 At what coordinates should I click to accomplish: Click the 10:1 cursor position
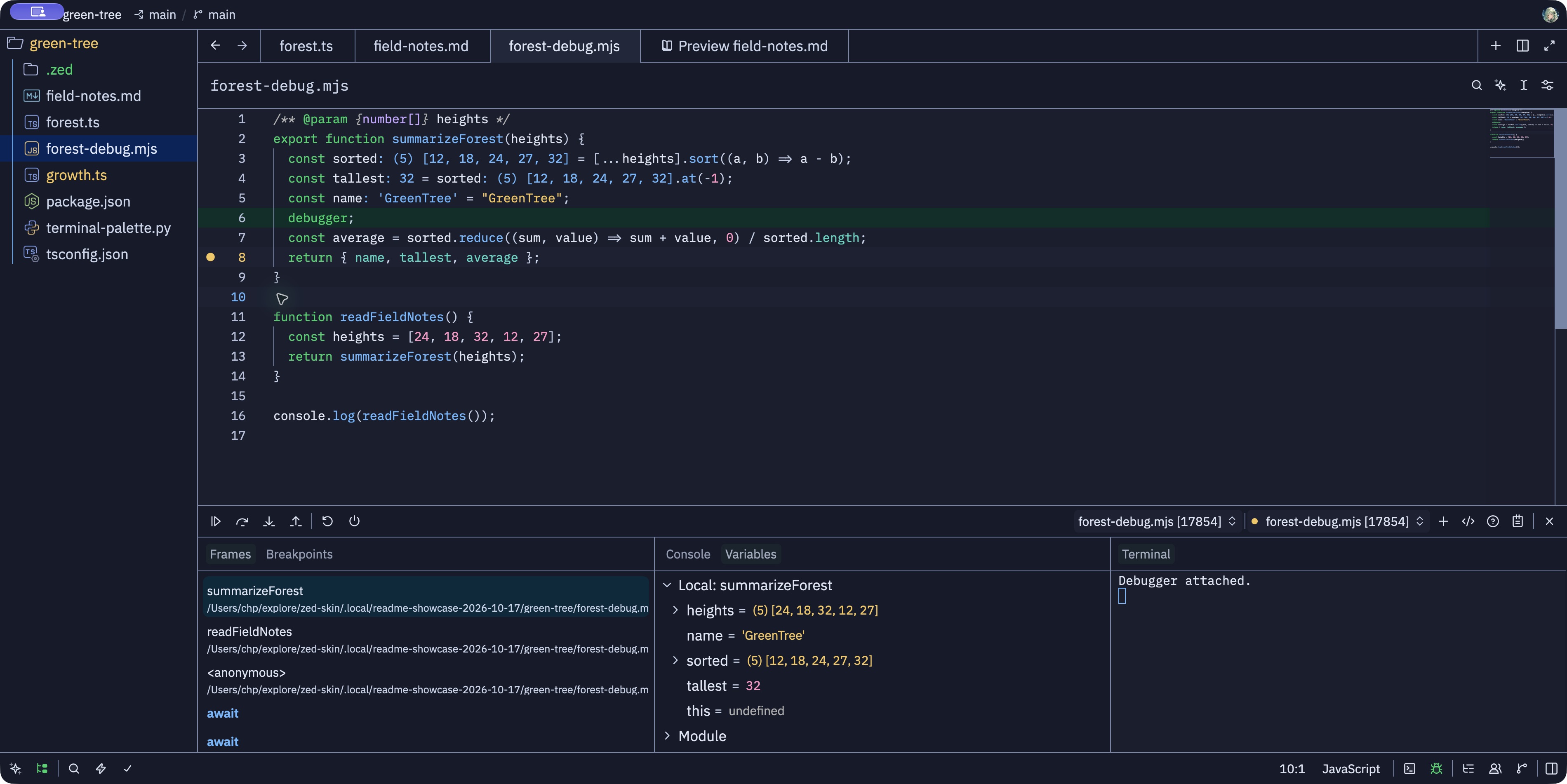tap(1292, 769)
